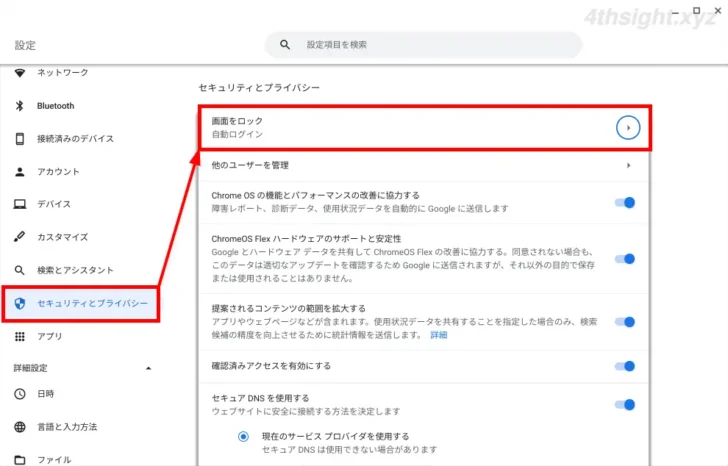Open アカウント settings section

coord(58,172)
